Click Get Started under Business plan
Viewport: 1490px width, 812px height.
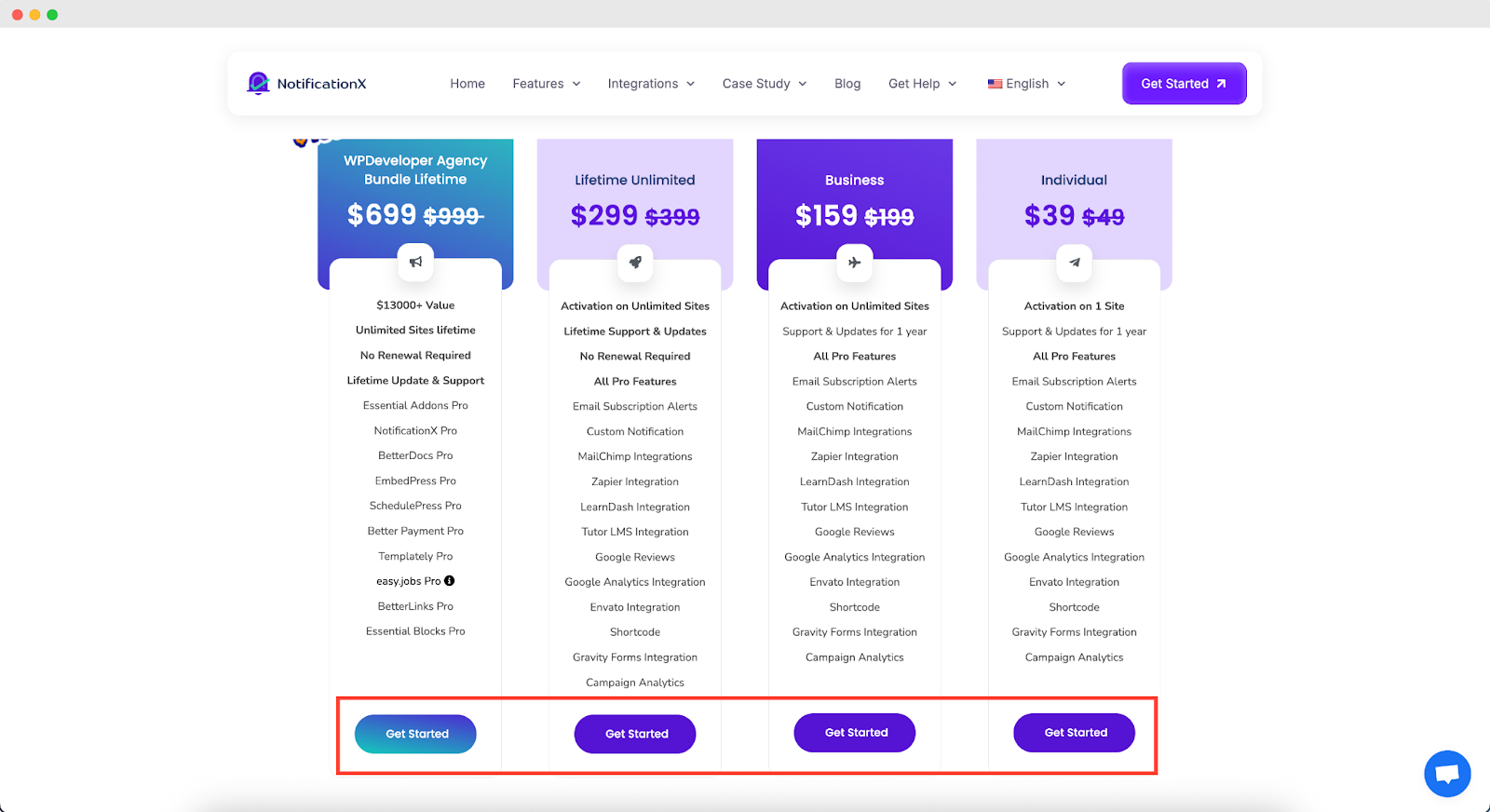point(855,733)
